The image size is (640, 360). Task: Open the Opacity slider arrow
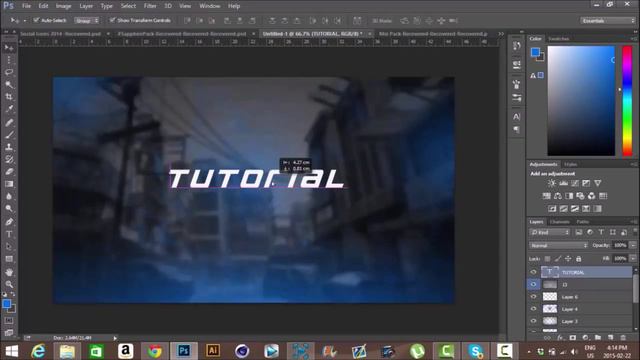[x=633, y=245]
